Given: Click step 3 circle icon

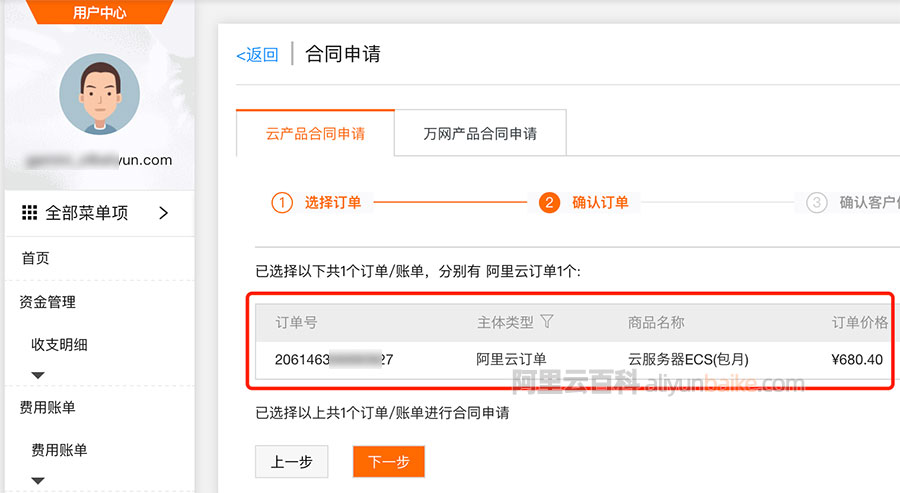Looking at the screenshot, I should point(816,203).
